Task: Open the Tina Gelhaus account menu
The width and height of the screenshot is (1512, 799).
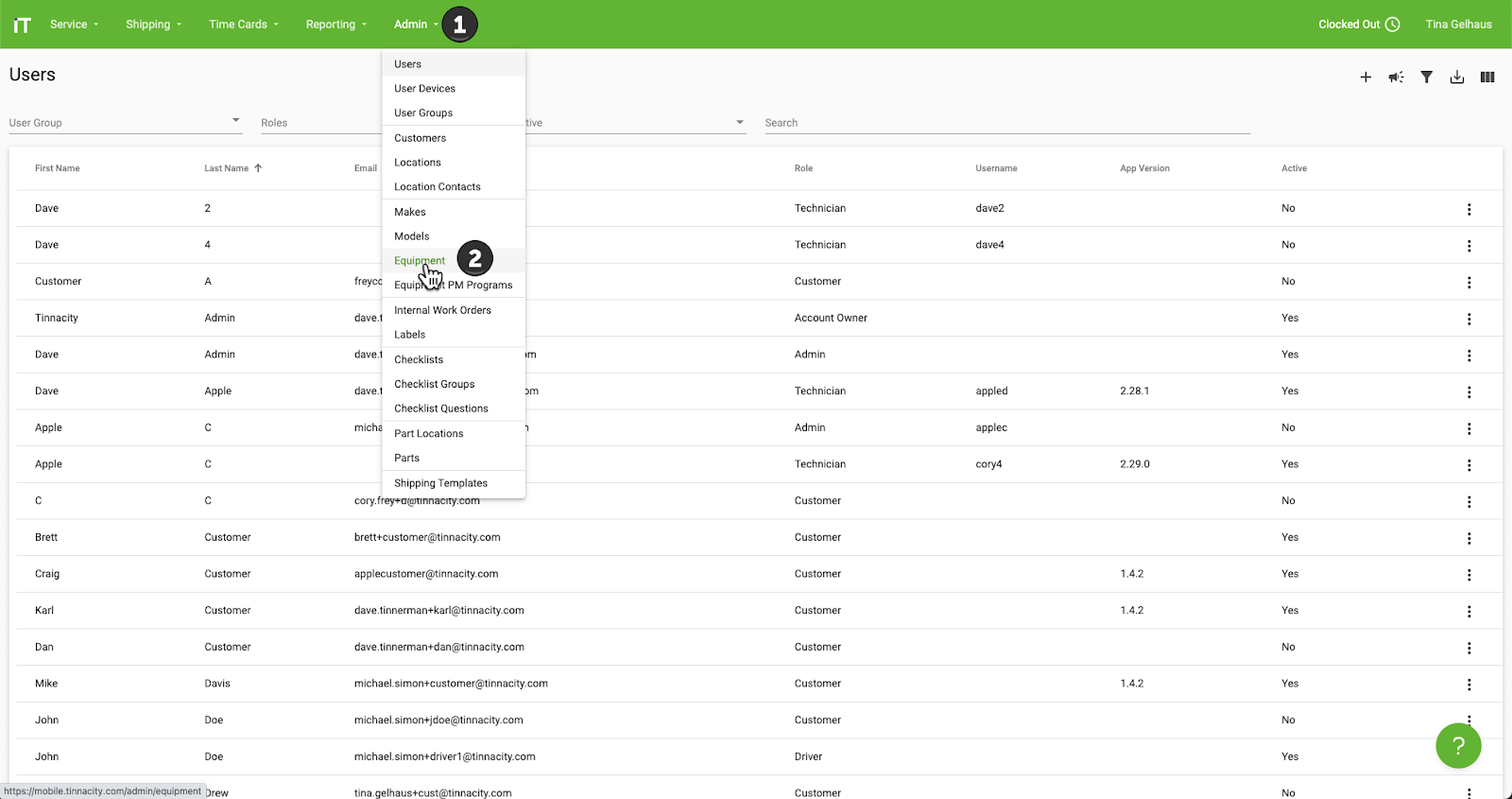Action: (x=1458, y=25)
